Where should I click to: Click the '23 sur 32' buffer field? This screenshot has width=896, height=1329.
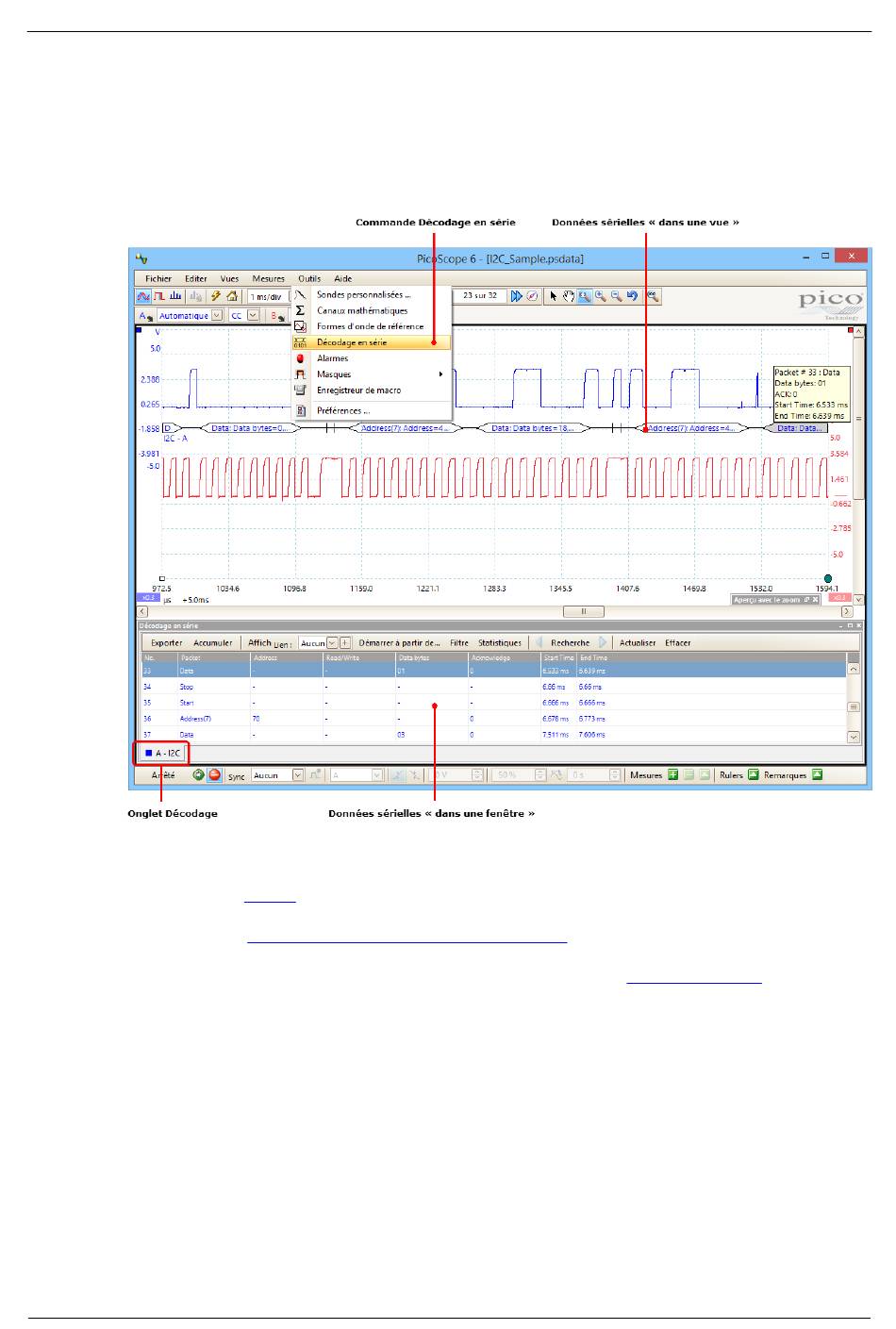coord(480,296)
